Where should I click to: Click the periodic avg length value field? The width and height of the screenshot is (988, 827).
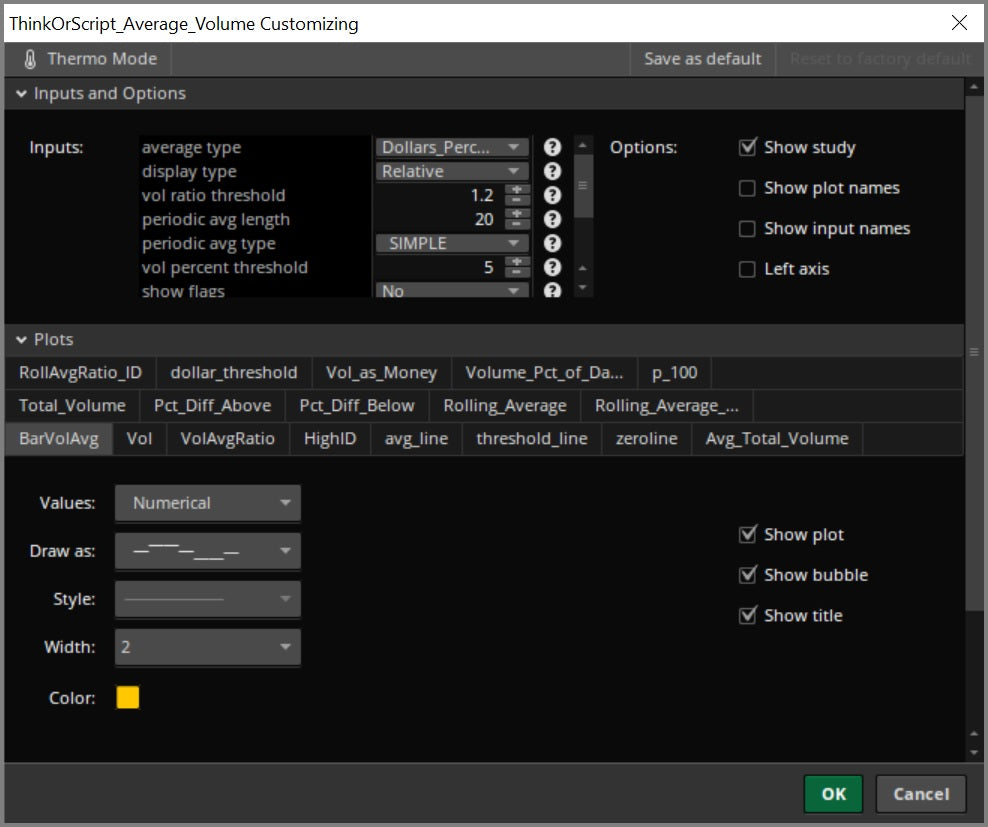coord(439,219)
